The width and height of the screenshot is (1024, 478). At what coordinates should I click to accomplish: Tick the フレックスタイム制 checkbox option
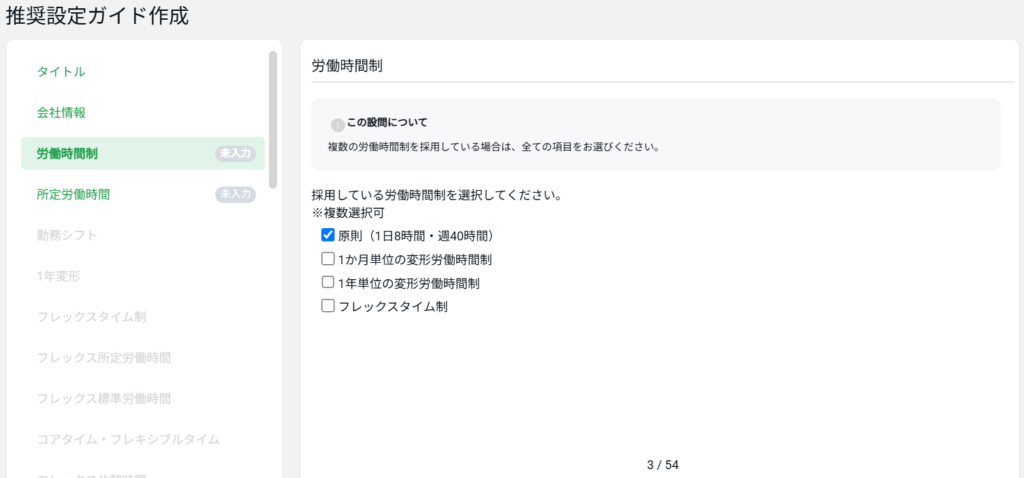327,307
